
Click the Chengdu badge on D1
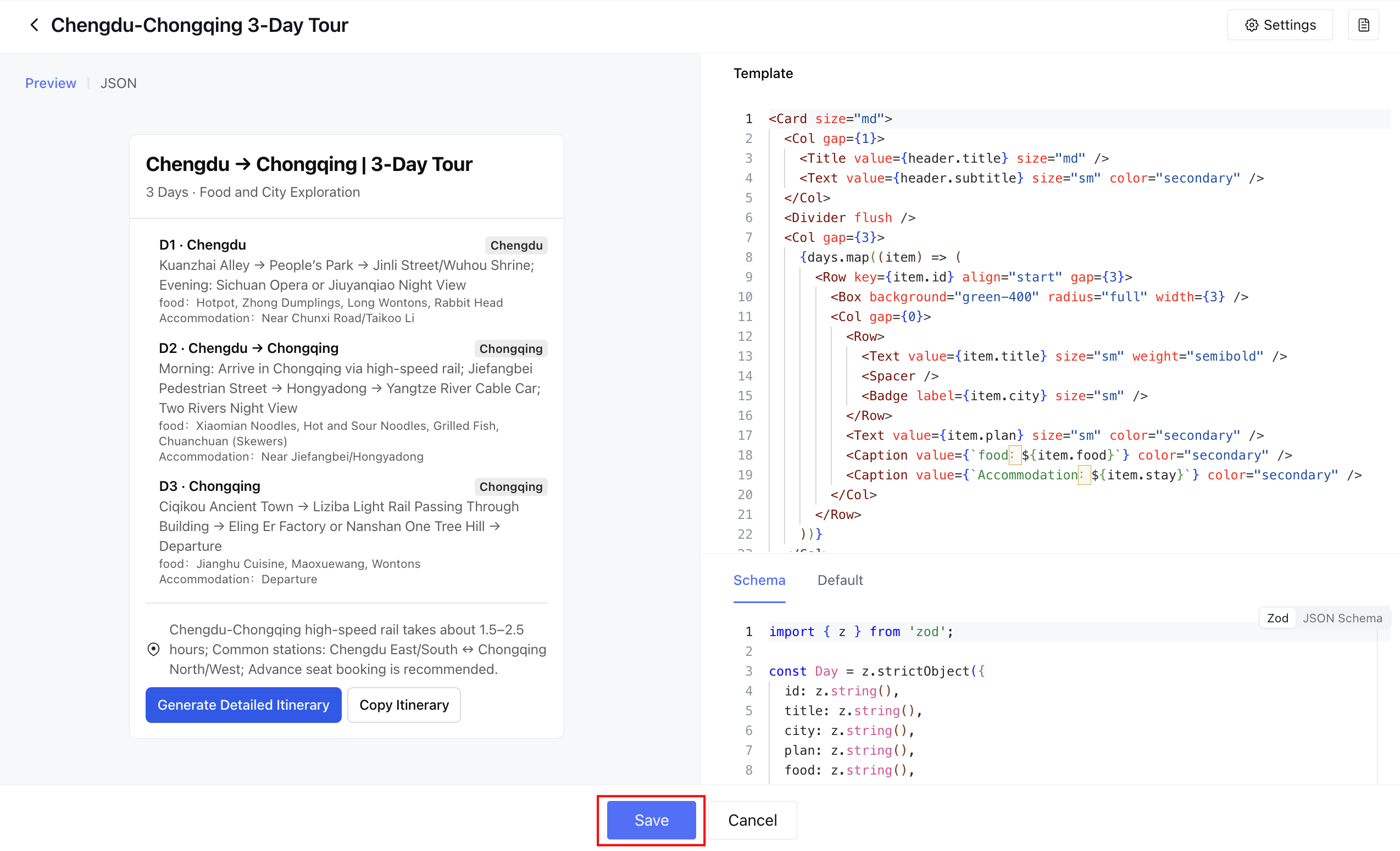516,245
